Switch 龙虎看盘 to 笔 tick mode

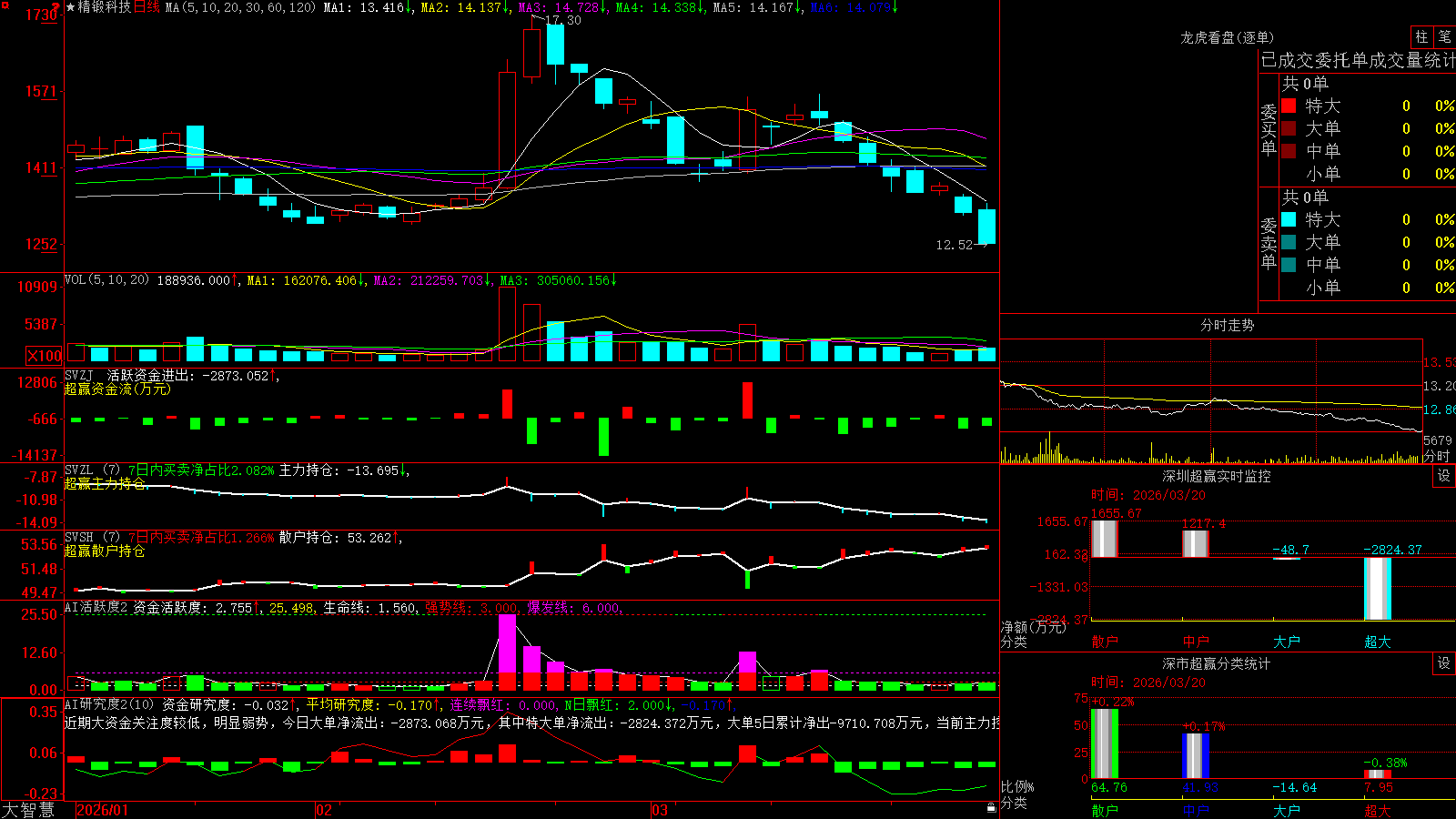click(x=1444, y=36)
